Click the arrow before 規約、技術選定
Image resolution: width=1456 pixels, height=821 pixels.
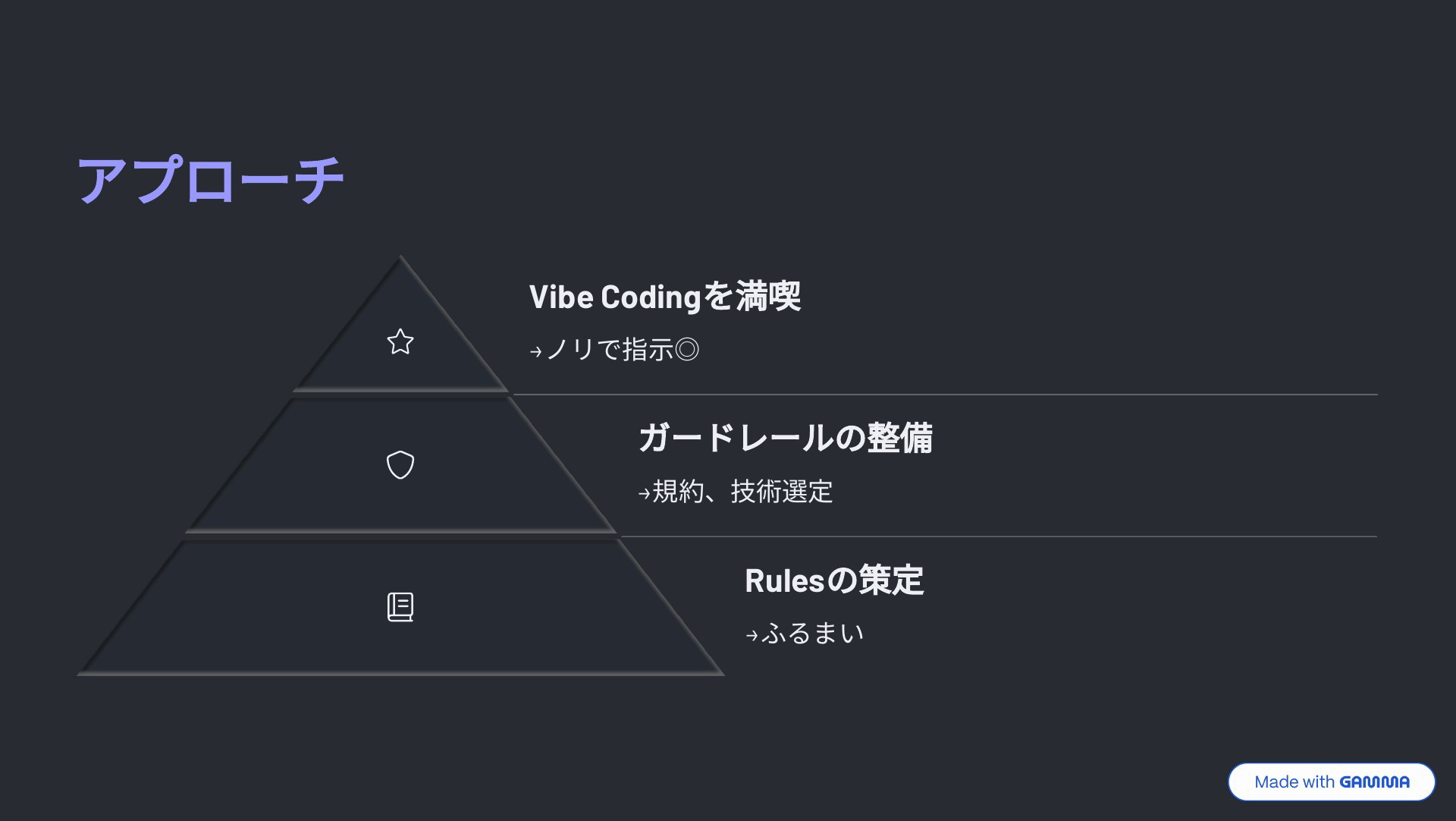coord(645,493)
